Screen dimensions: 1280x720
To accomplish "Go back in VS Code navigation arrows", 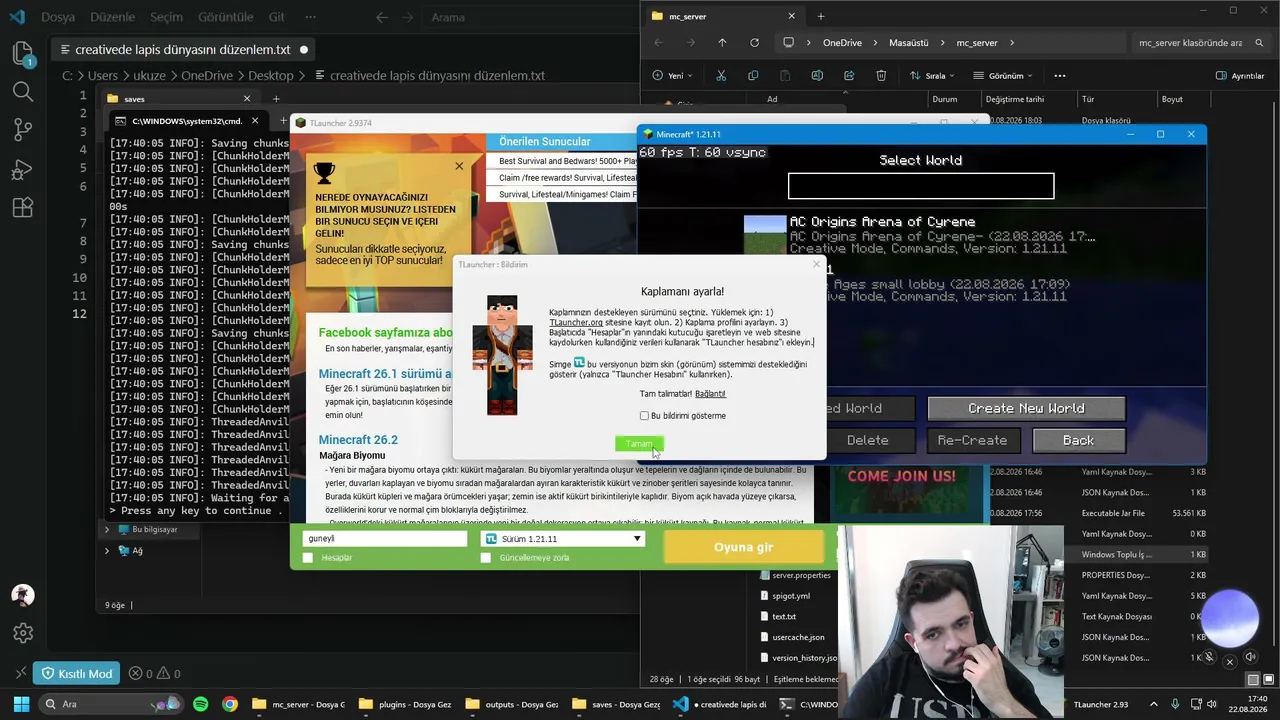I will (382, 17).
